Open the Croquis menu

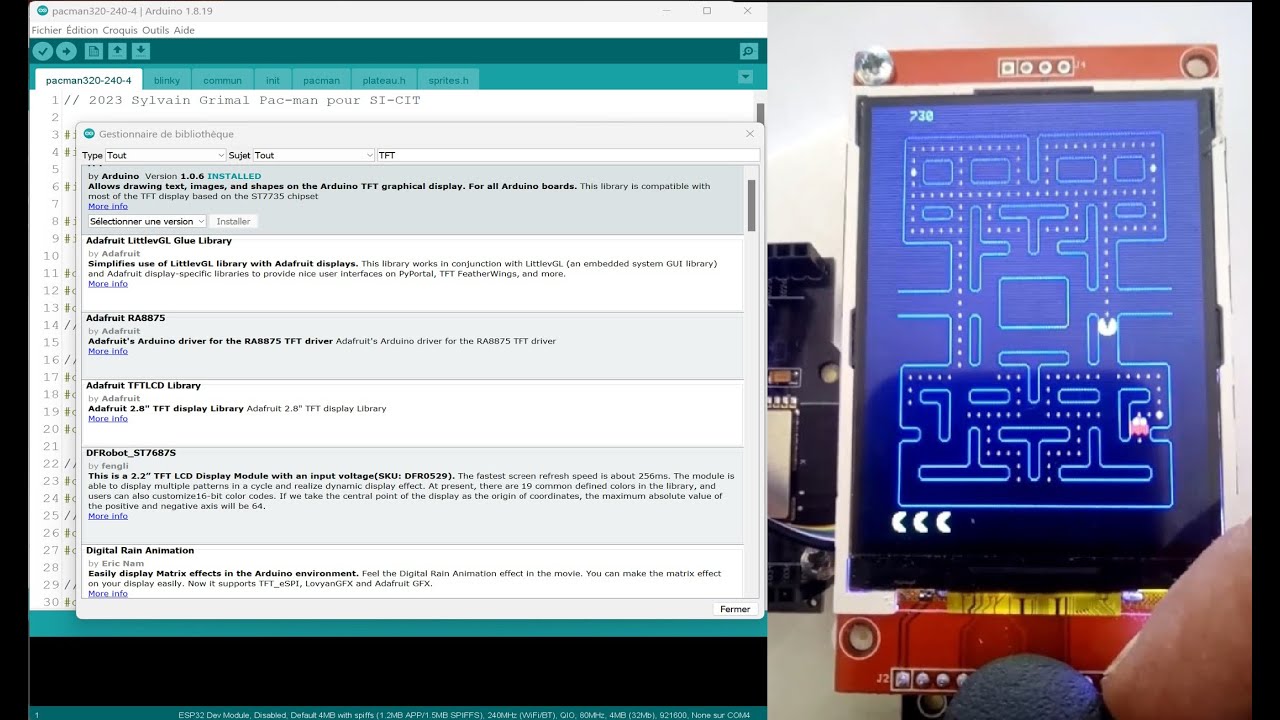(120, 30)
